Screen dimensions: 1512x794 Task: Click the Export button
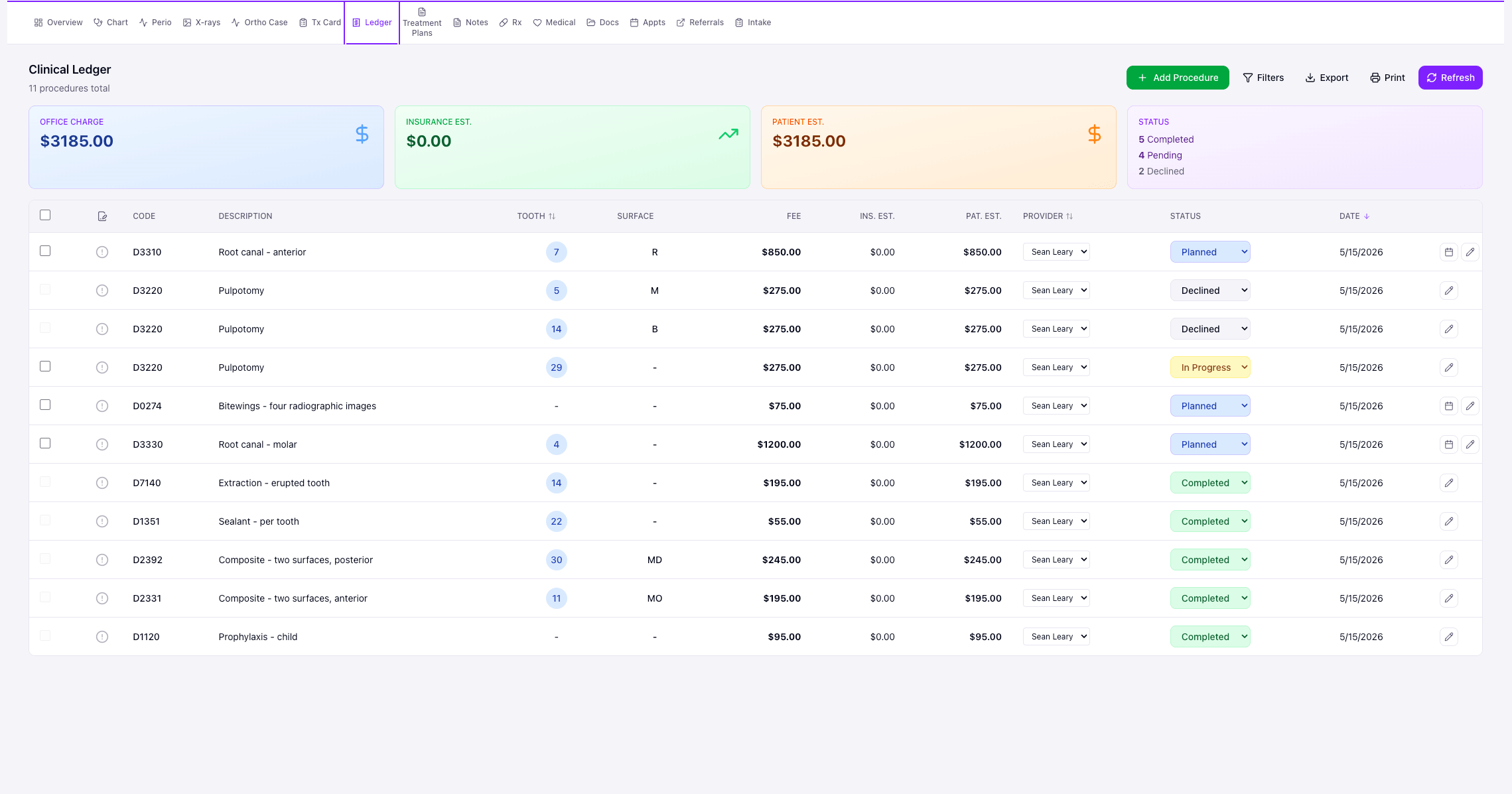click(x=1327, y=78)
